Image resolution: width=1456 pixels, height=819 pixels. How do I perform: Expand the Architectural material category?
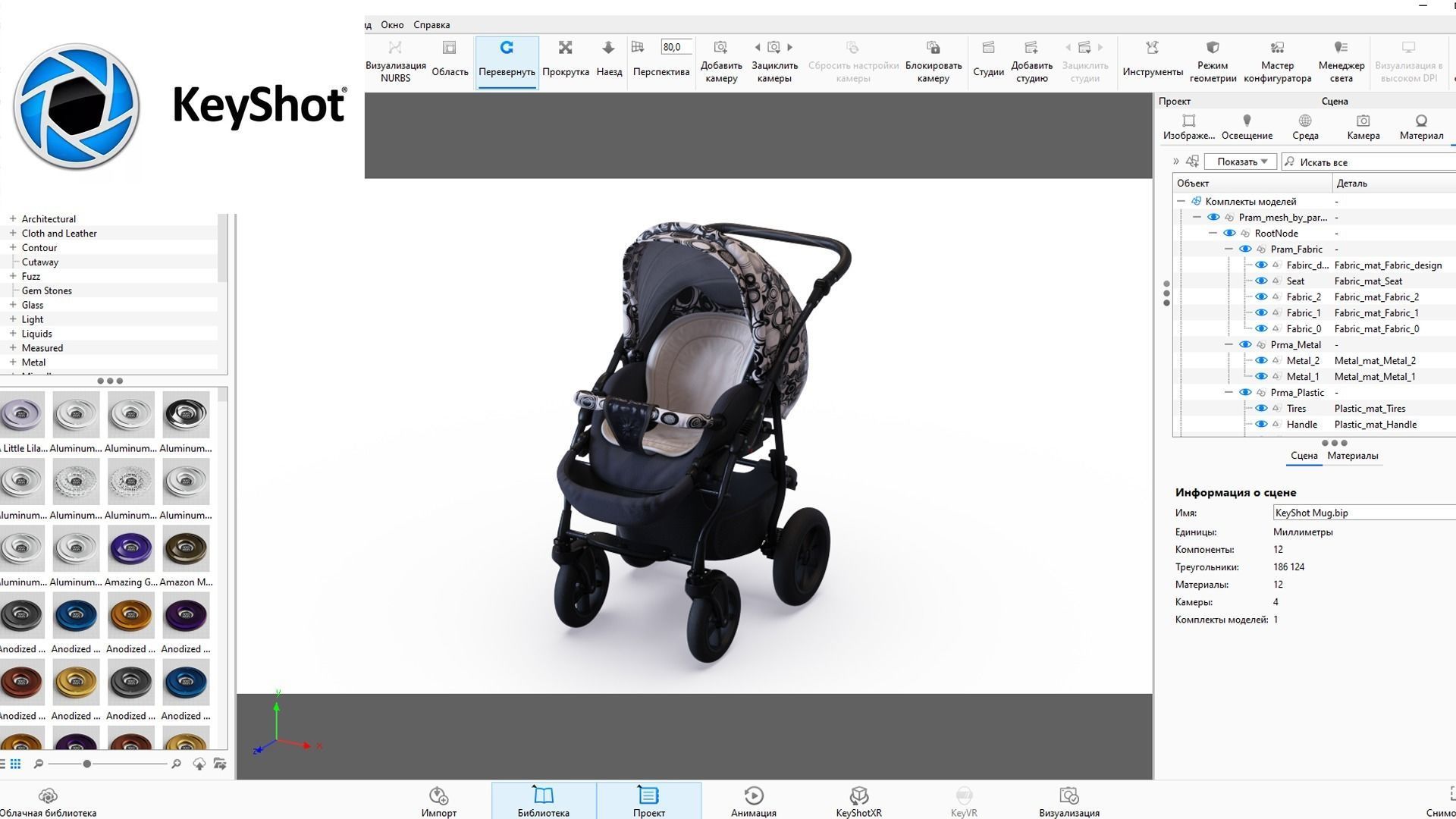point(13,218)
